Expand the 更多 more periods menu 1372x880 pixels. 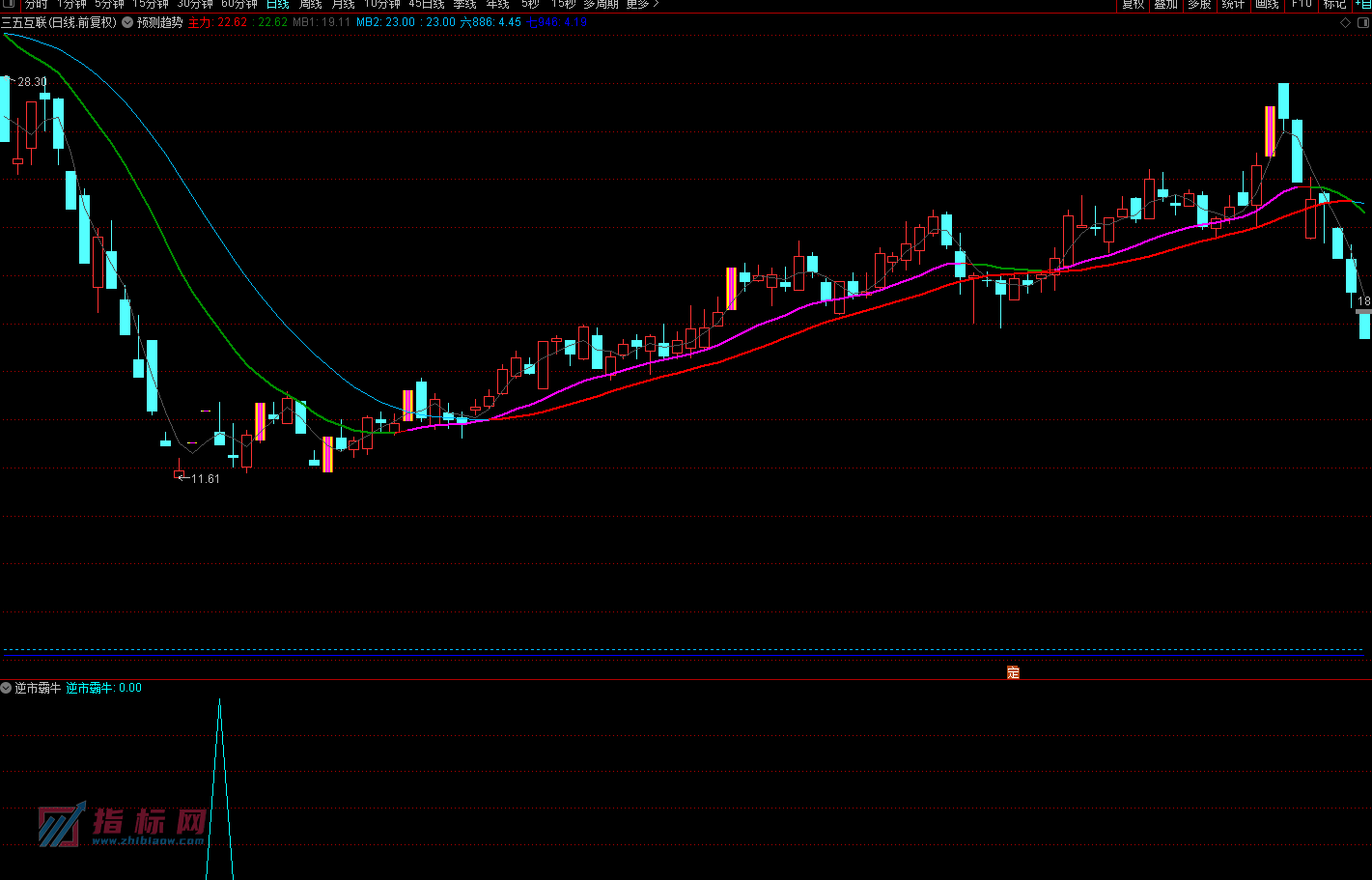[x=642, y=5]
